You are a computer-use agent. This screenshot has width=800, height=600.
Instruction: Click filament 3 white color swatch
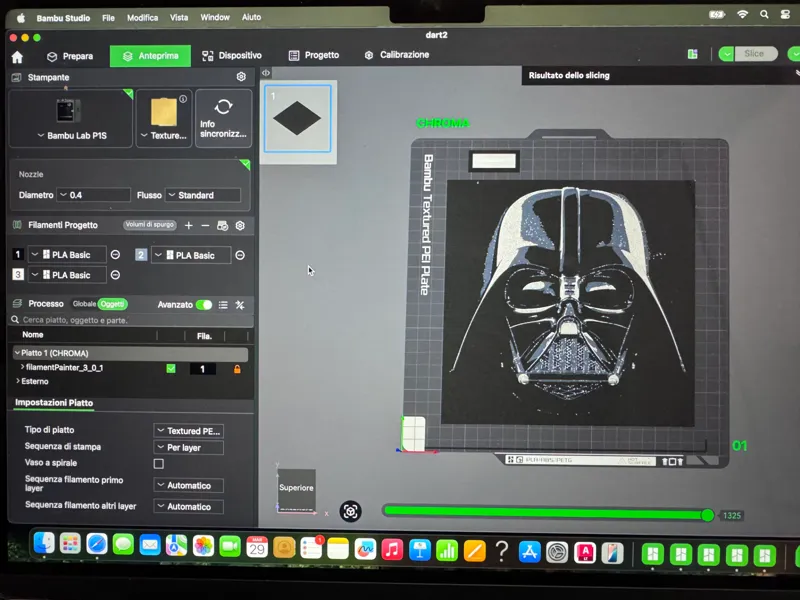click(18, 274)
